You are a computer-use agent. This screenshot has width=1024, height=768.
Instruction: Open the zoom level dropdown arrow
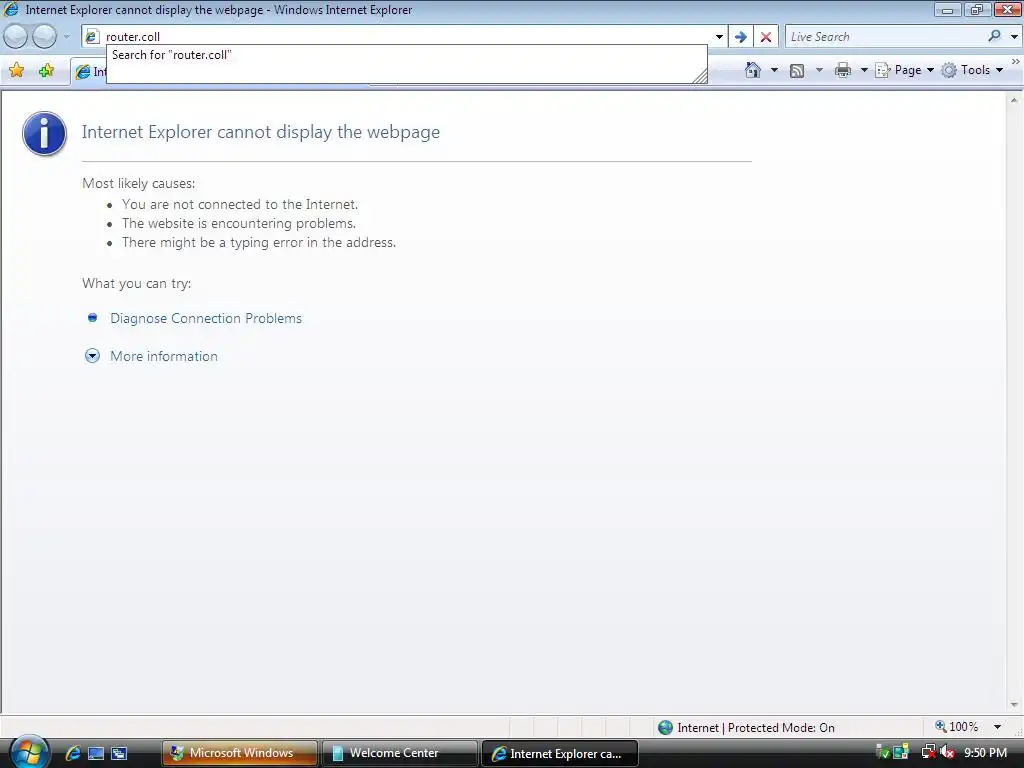point(997,727)
